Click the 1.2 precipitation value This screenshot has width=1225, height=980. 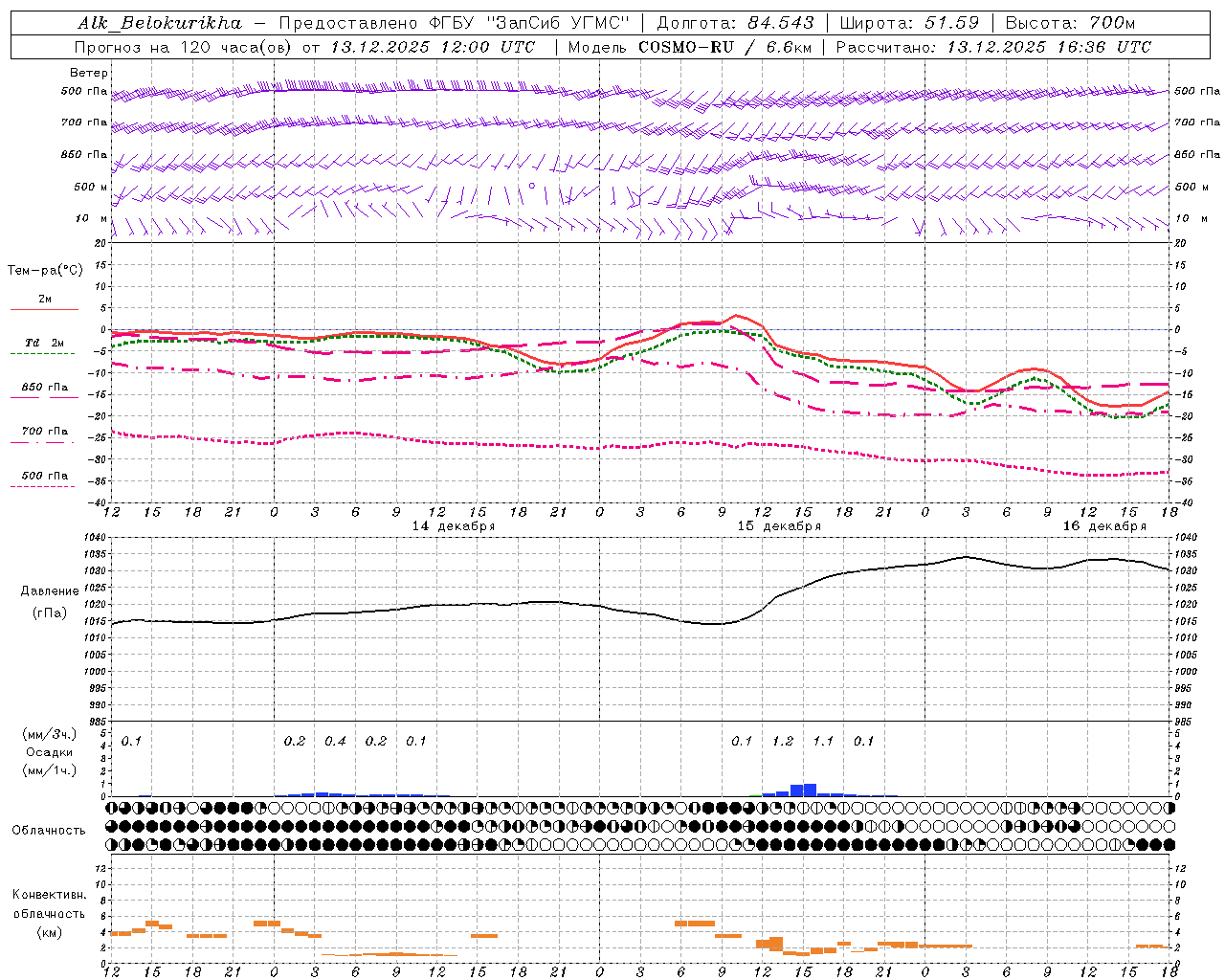pos(783,742)
